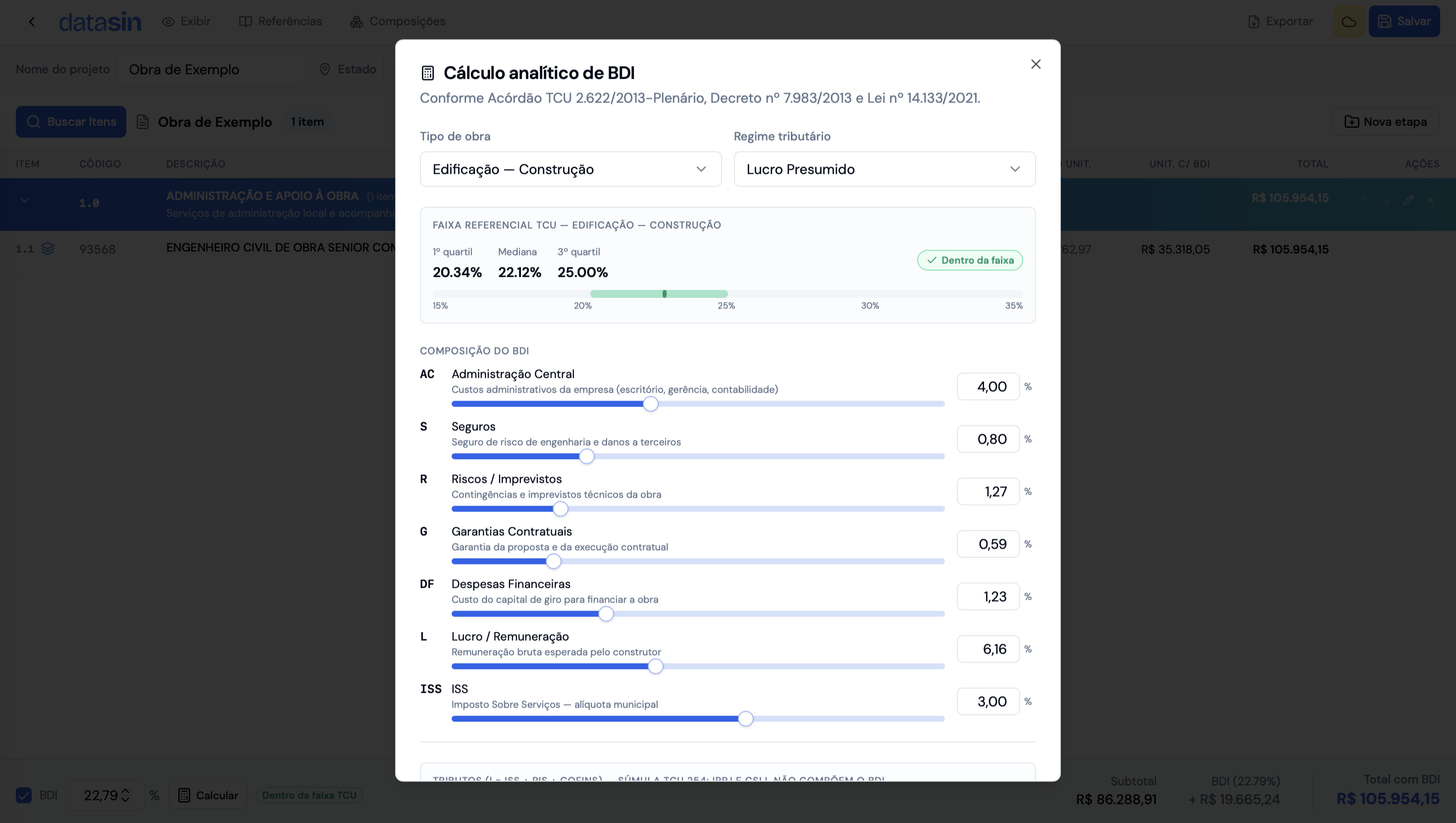Screen dimensions: 1456x823
Task: Click the layers icon on item 1.1
Action: 48,249
